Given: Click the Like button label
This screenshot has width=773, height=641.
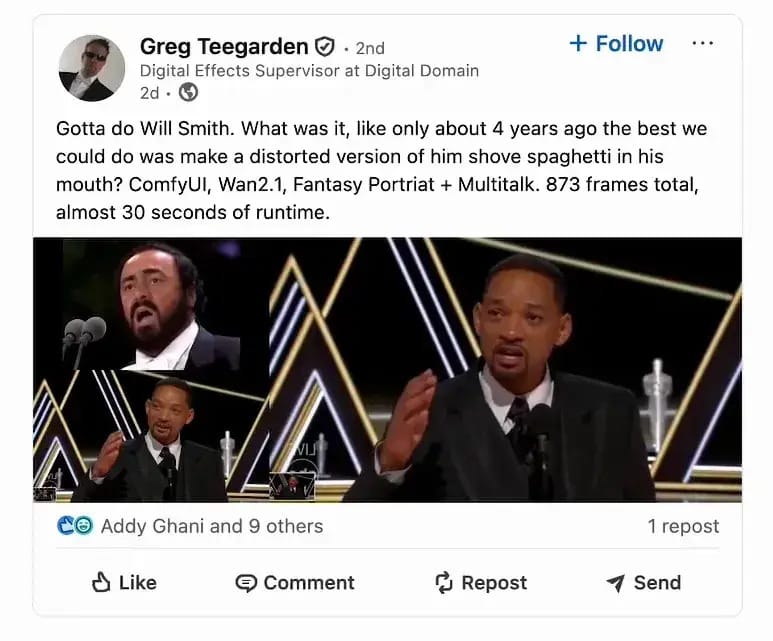Looking at the screenshot, I should 138,583.
